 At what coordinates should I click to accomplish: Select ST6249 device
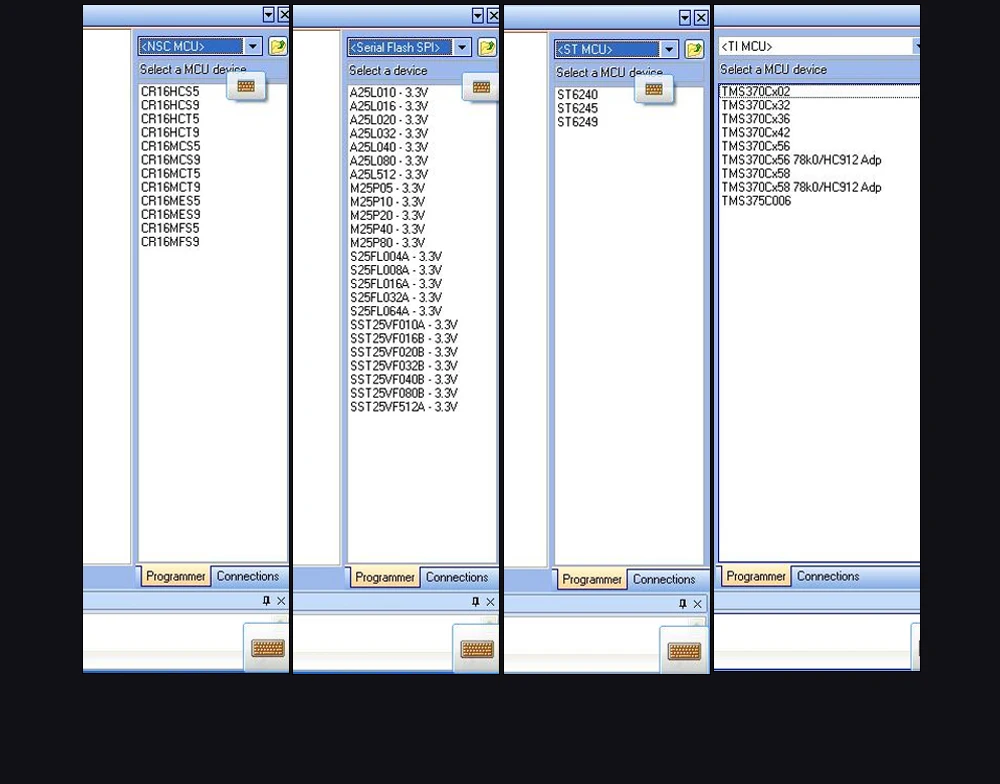pos(578,122)
